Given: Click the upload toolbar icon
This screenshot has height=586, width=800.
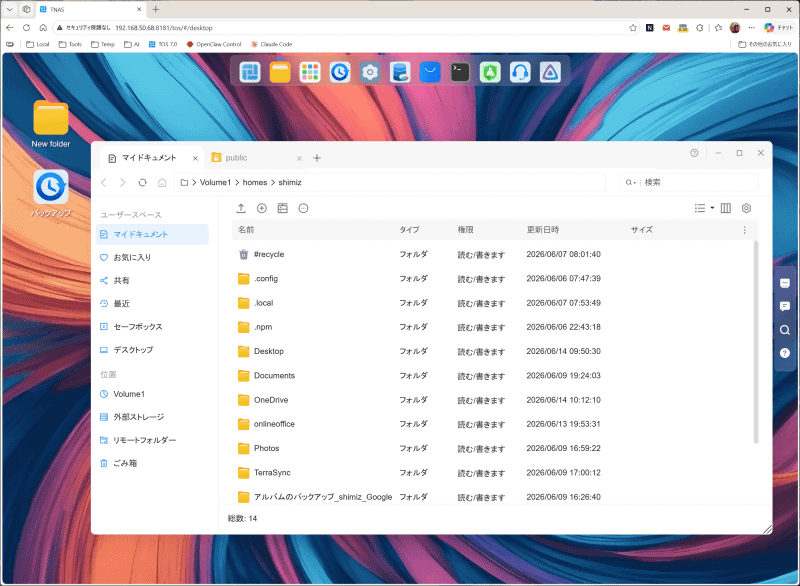Looking at the screenshot, I should coord(241,208).
